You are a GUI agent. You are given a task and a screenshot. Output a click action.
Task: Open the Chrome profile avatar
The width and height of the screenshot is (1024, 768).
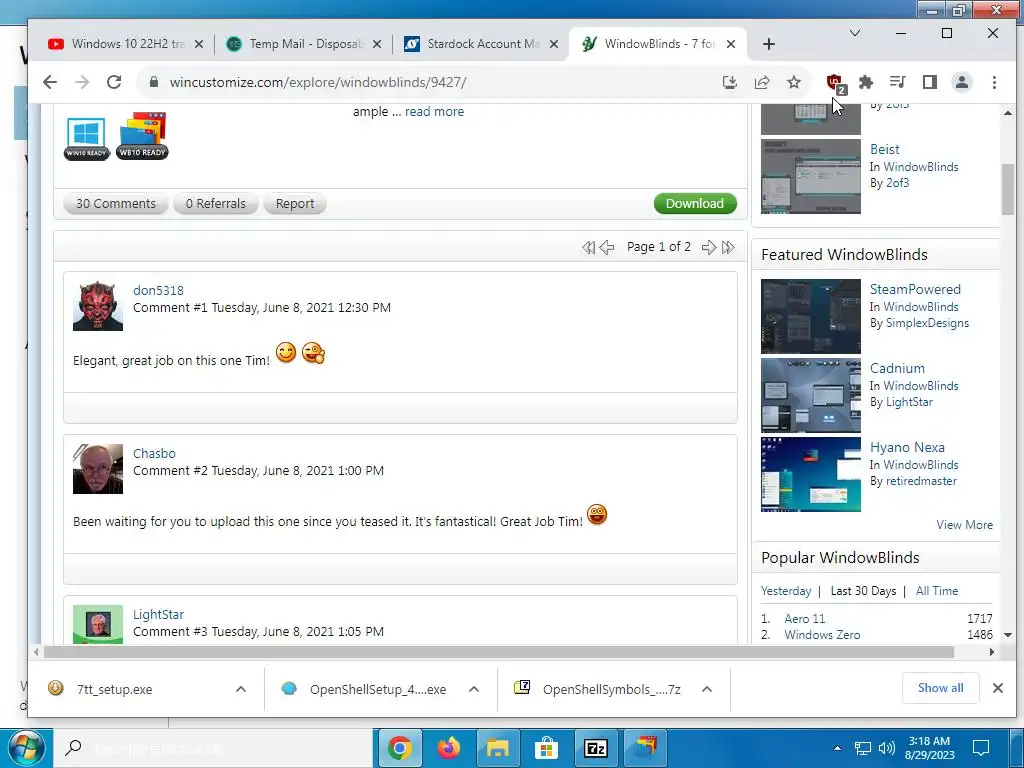coord(962,82)
